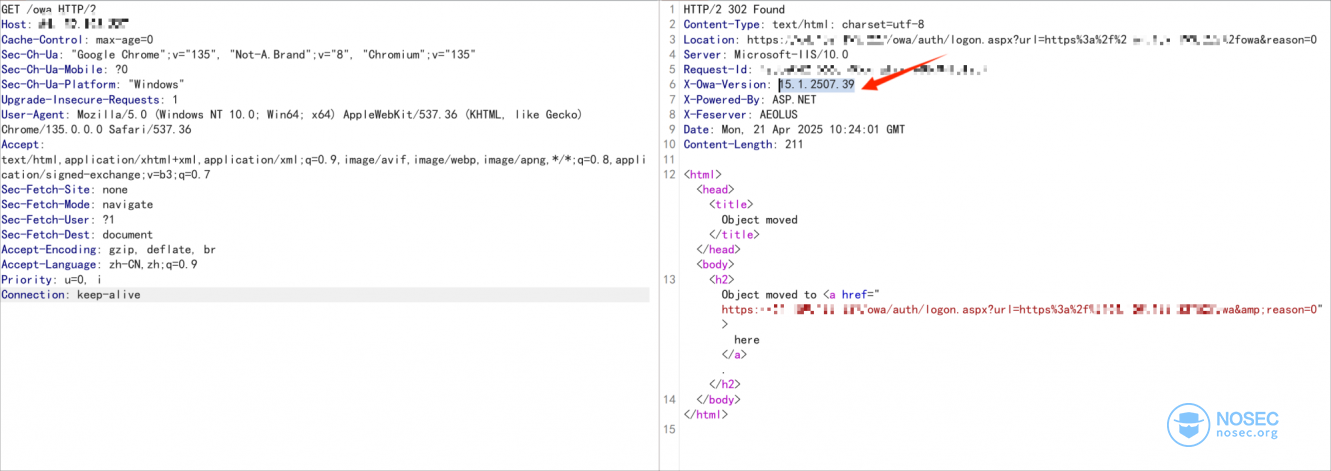Click the Sec-Fetch-User: ?1 header
This screenshot has height=471, width=1331.
point(59,219)
